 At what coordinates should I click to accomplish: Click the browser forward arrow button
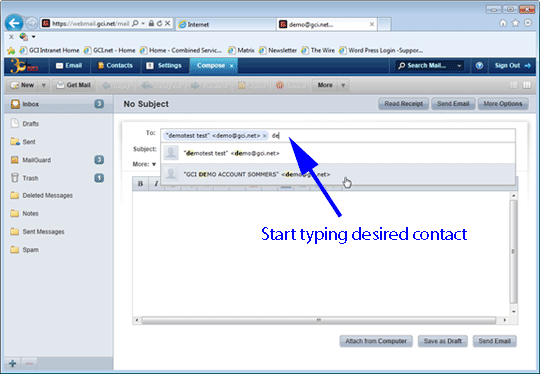coord(31,23)
